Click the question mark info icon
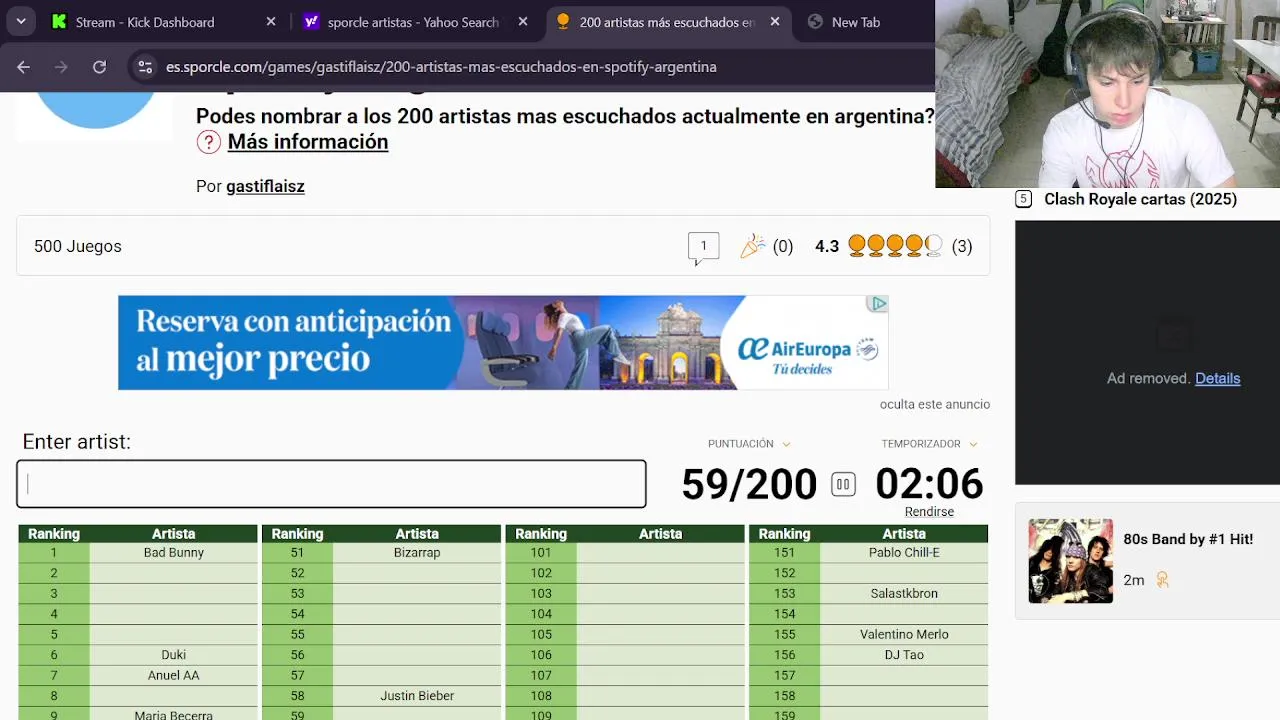Screen dimensions: 1280x720 208,142
